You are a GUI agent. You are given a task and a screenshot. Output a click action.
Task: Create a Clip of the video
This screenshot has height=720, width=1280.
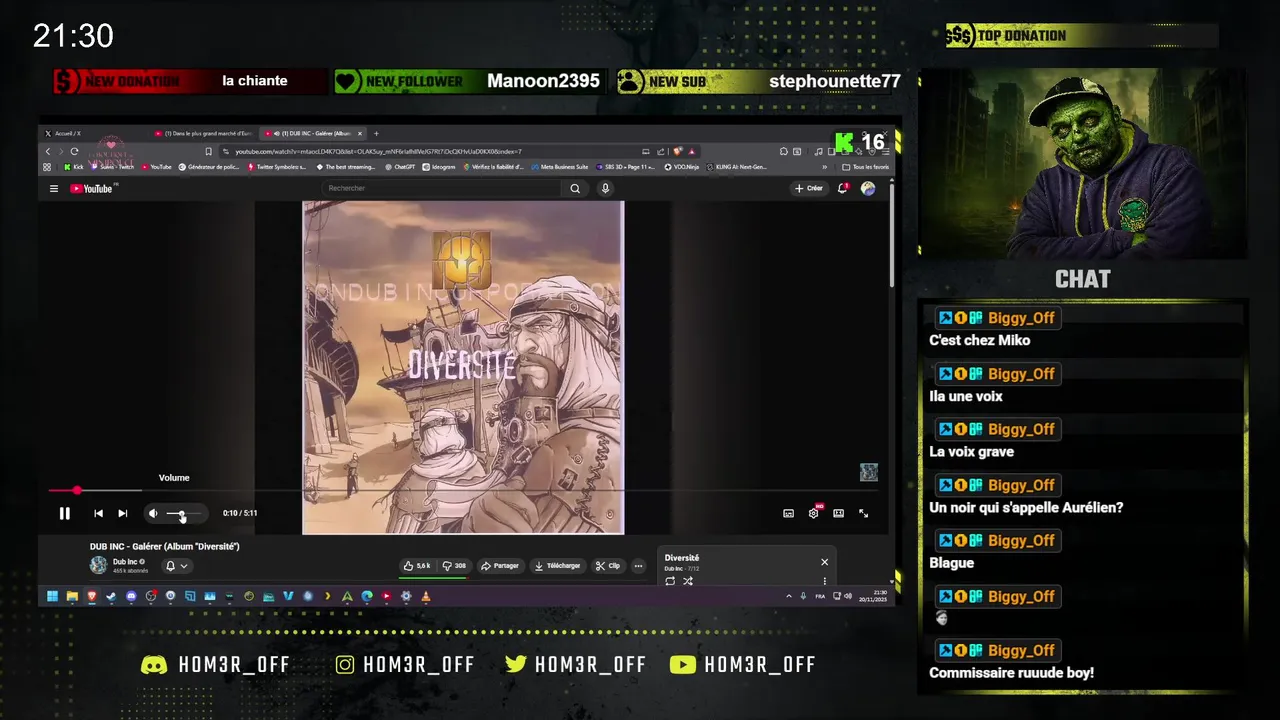click(608, 566)
